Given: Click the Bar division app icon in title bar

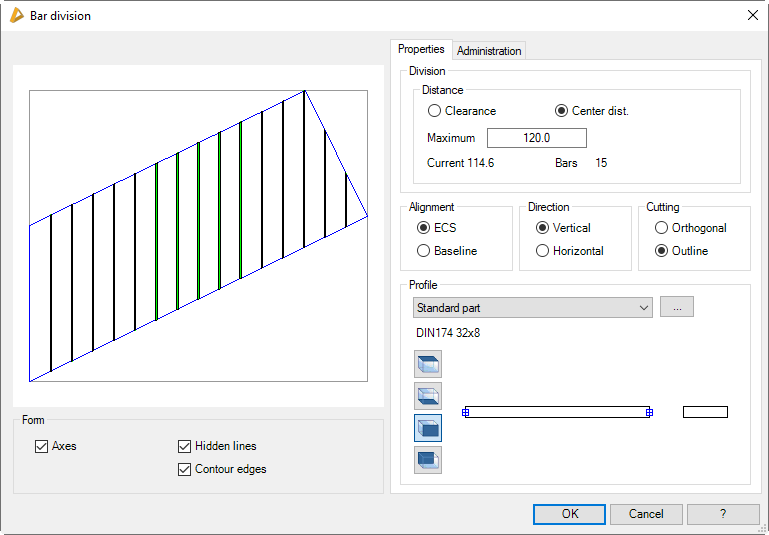Looking at the screenshot, I should (16, 15).
